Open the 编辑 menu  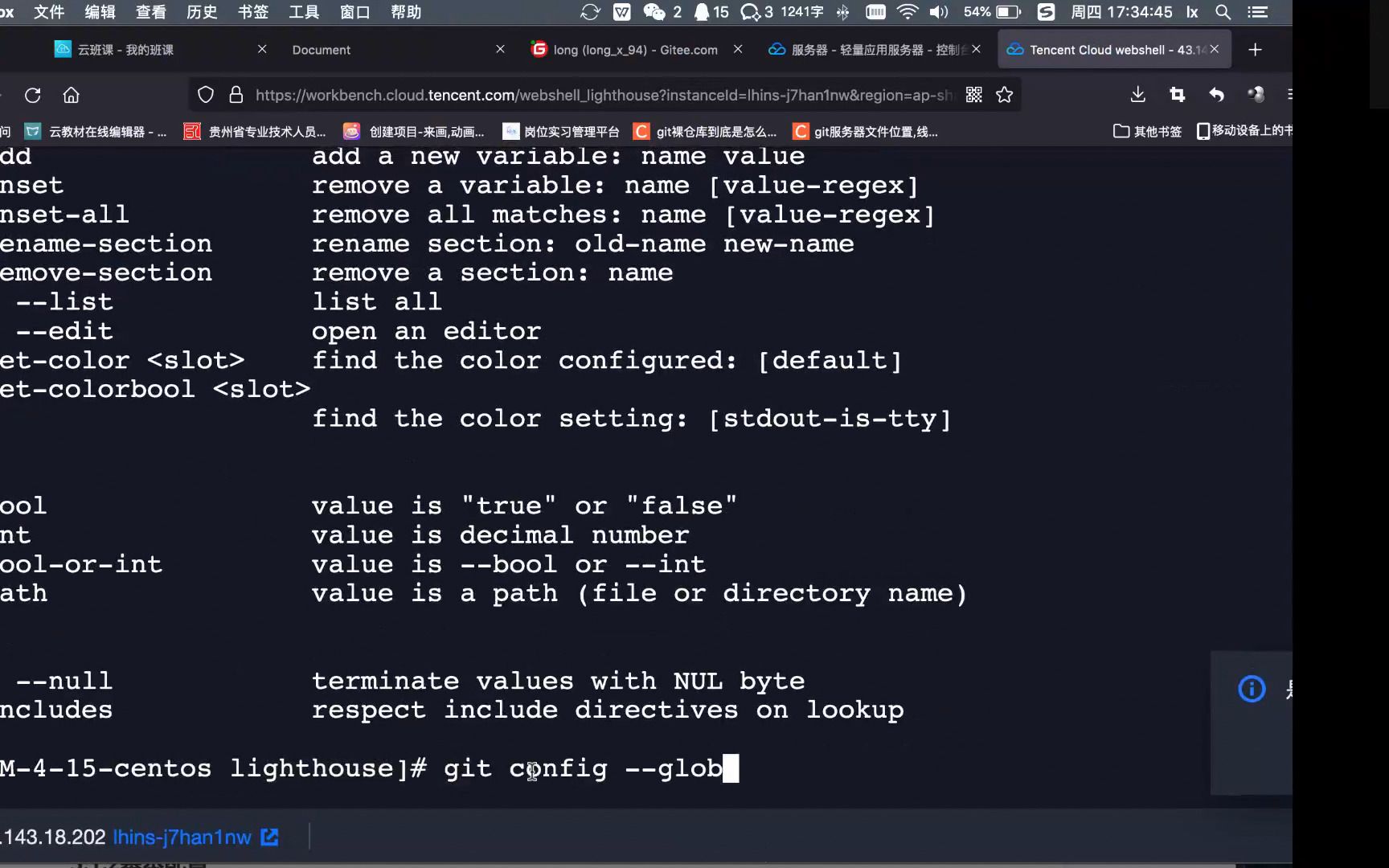click(x=100, y=12)
